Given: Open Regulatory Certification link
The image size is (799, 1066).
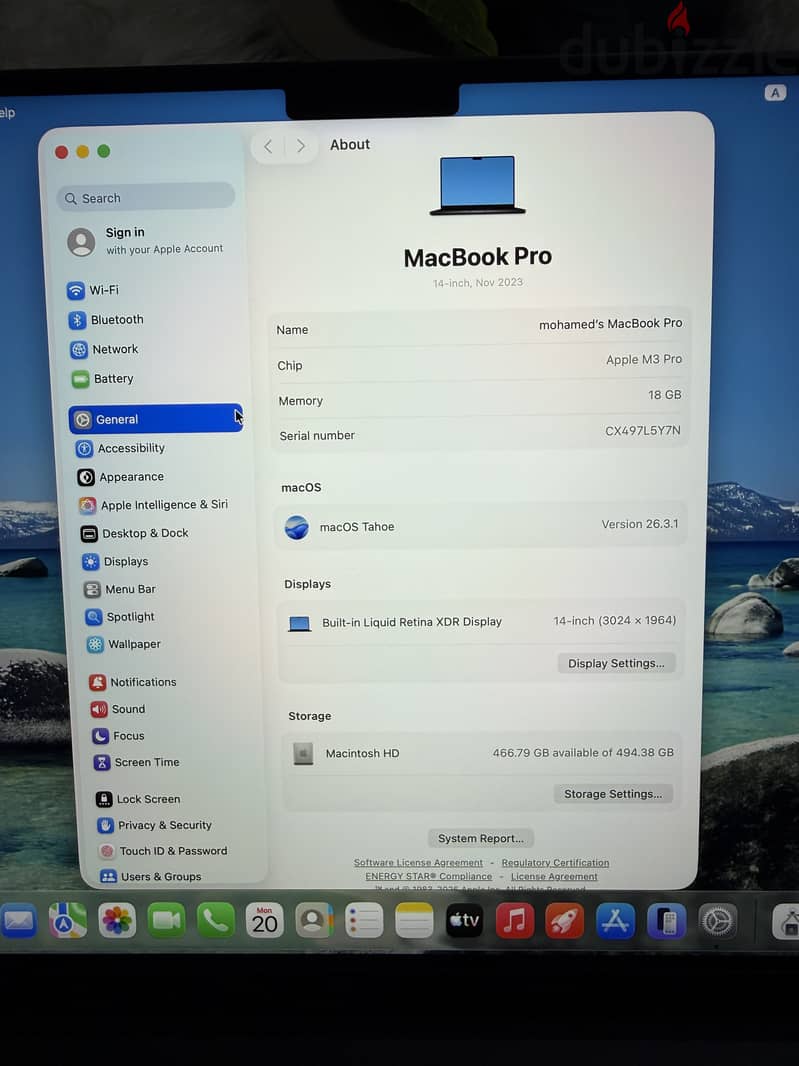Looking at the screenshot, I should 555,863.
